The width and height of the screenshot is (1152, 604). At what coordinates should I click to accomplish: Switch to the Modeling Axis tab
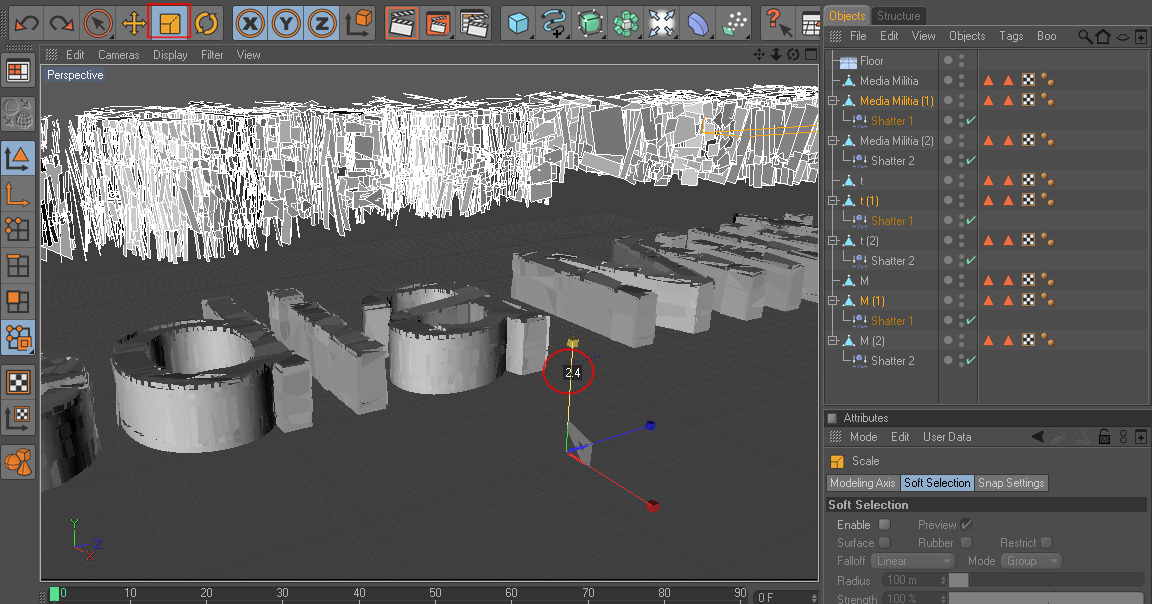[x=863, y=483]
